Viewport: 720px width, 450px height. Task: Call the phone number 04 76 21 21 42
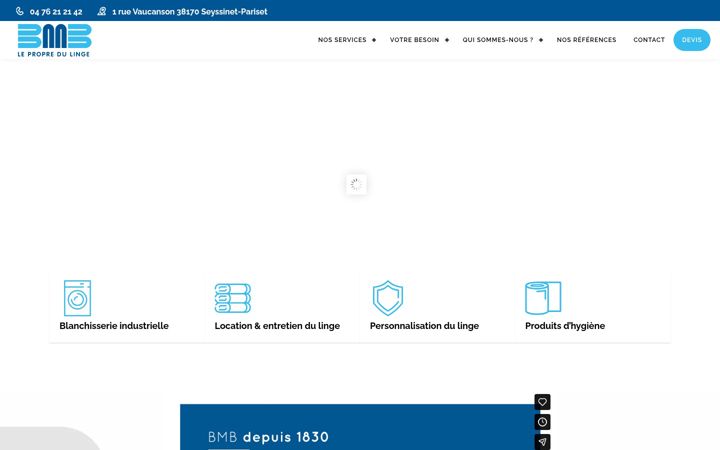tap(56, 12)
